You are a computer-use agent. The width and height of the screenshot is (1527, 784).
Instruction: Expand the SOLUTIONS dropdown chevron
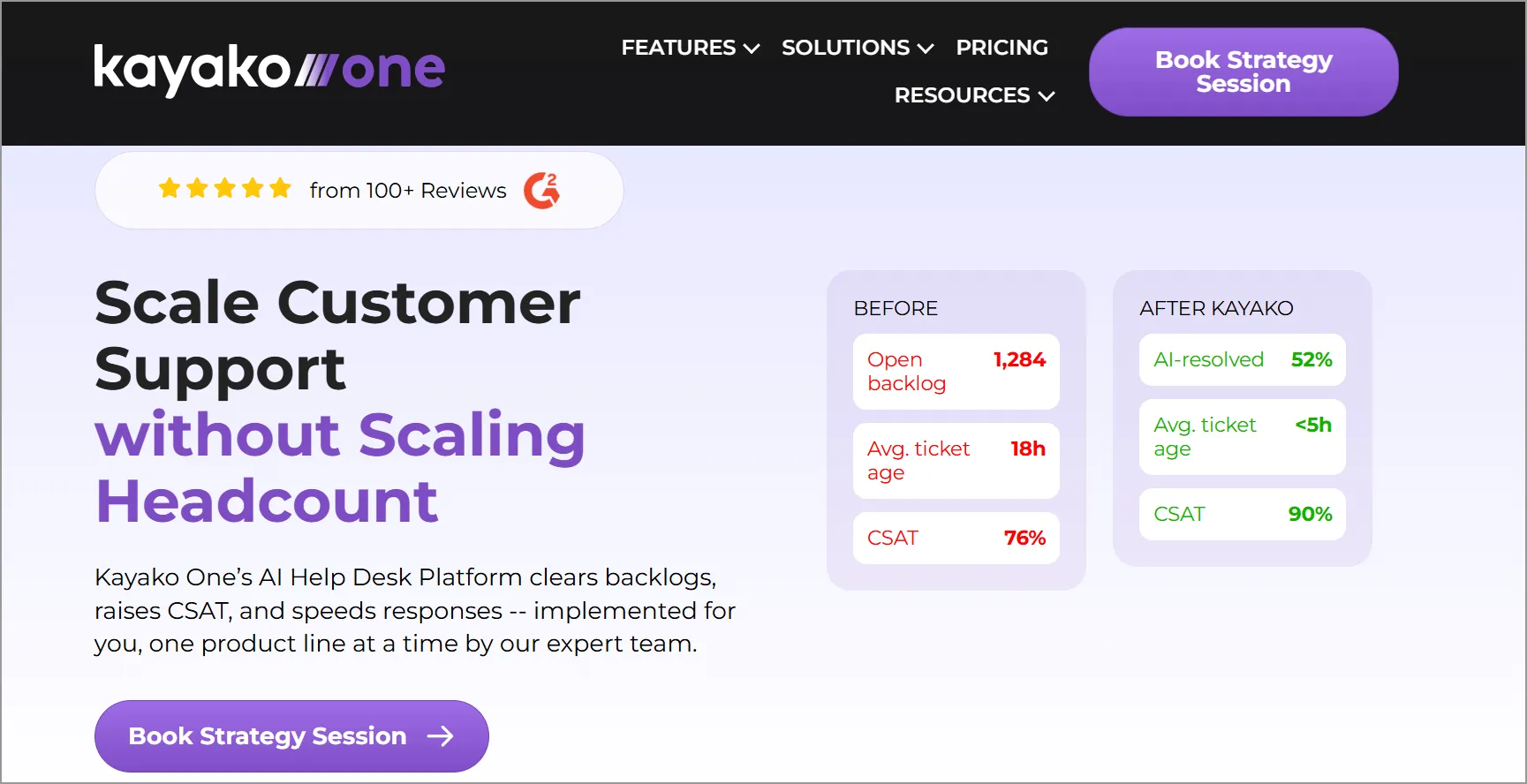point(926,49)
